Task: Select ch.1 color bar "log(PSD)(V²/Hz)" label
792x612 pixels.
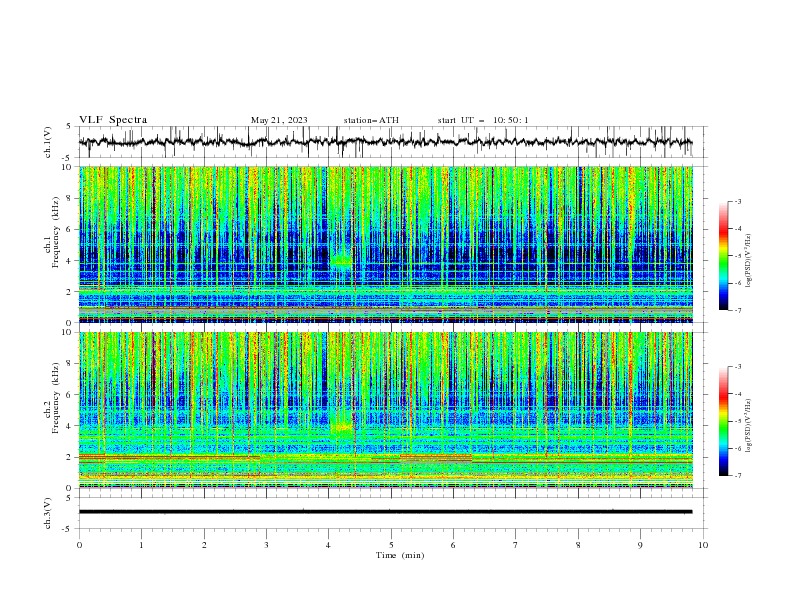Action: (x=748, y=261)
